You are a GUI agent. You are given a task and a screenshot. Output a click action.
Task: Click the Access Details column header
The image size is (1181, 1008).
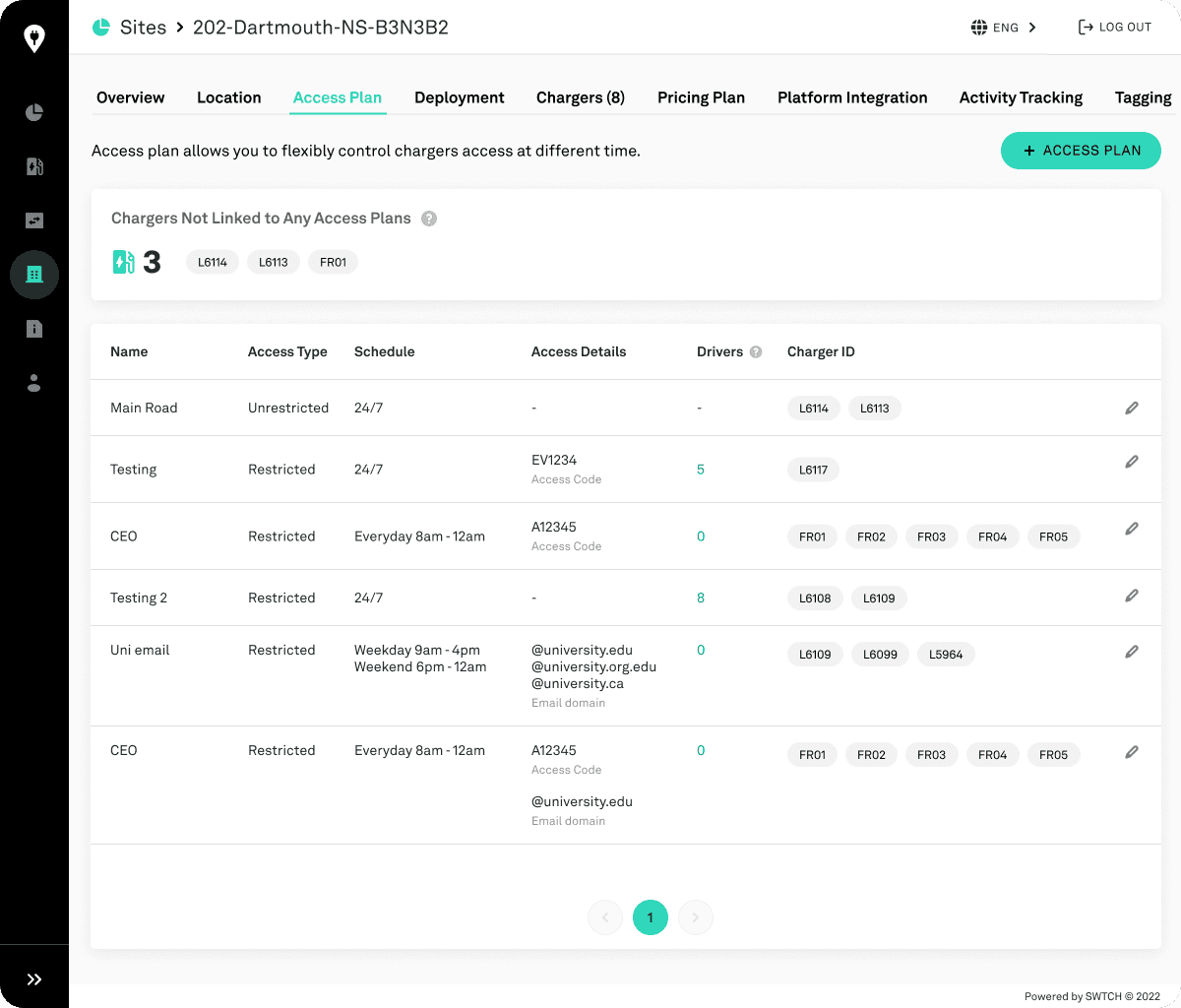click(x=579, y=351)
